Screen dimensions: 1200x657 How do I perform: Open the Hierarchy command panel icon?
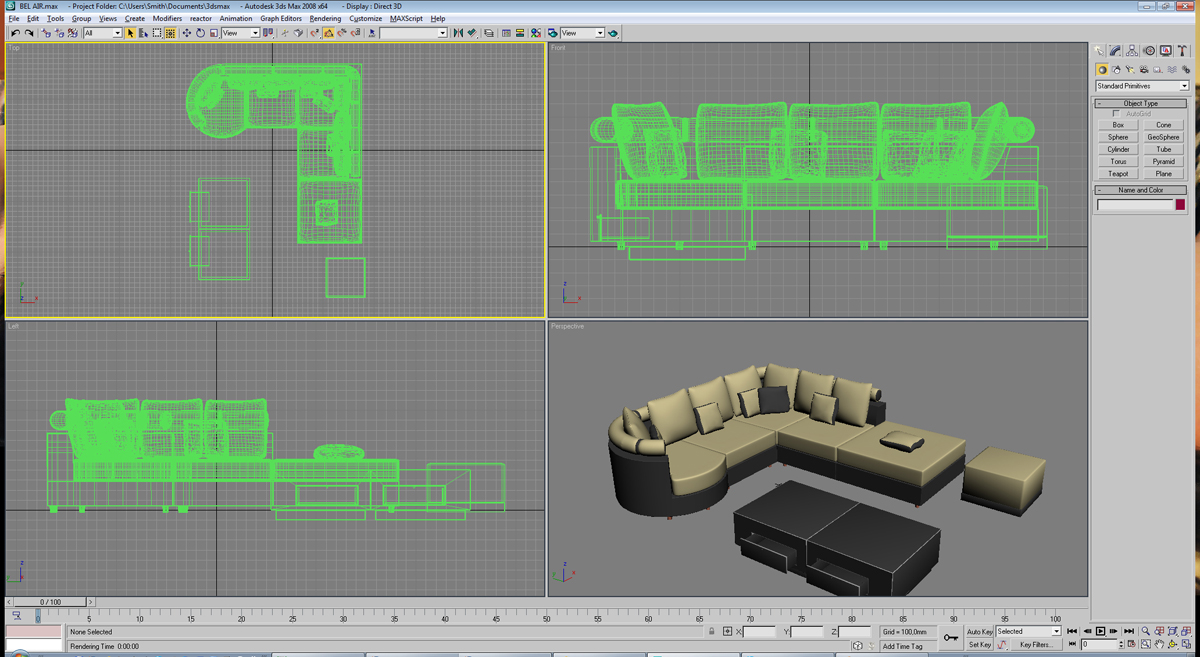[x=1132, y=51]
